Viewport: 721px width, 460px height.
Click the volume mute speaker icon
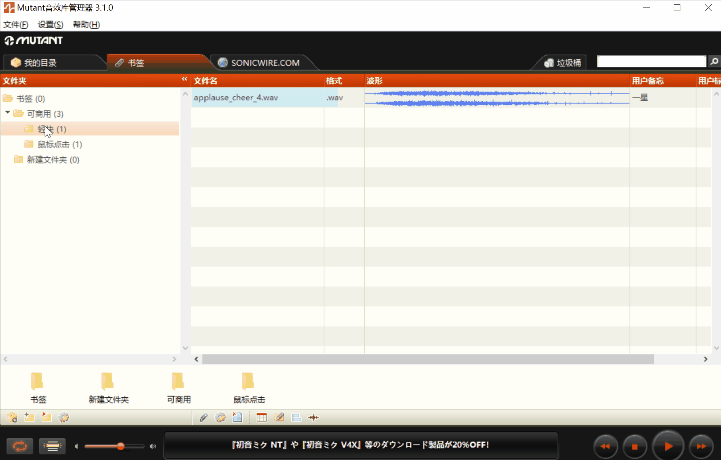pyautogui.click(x=76, y=446)
